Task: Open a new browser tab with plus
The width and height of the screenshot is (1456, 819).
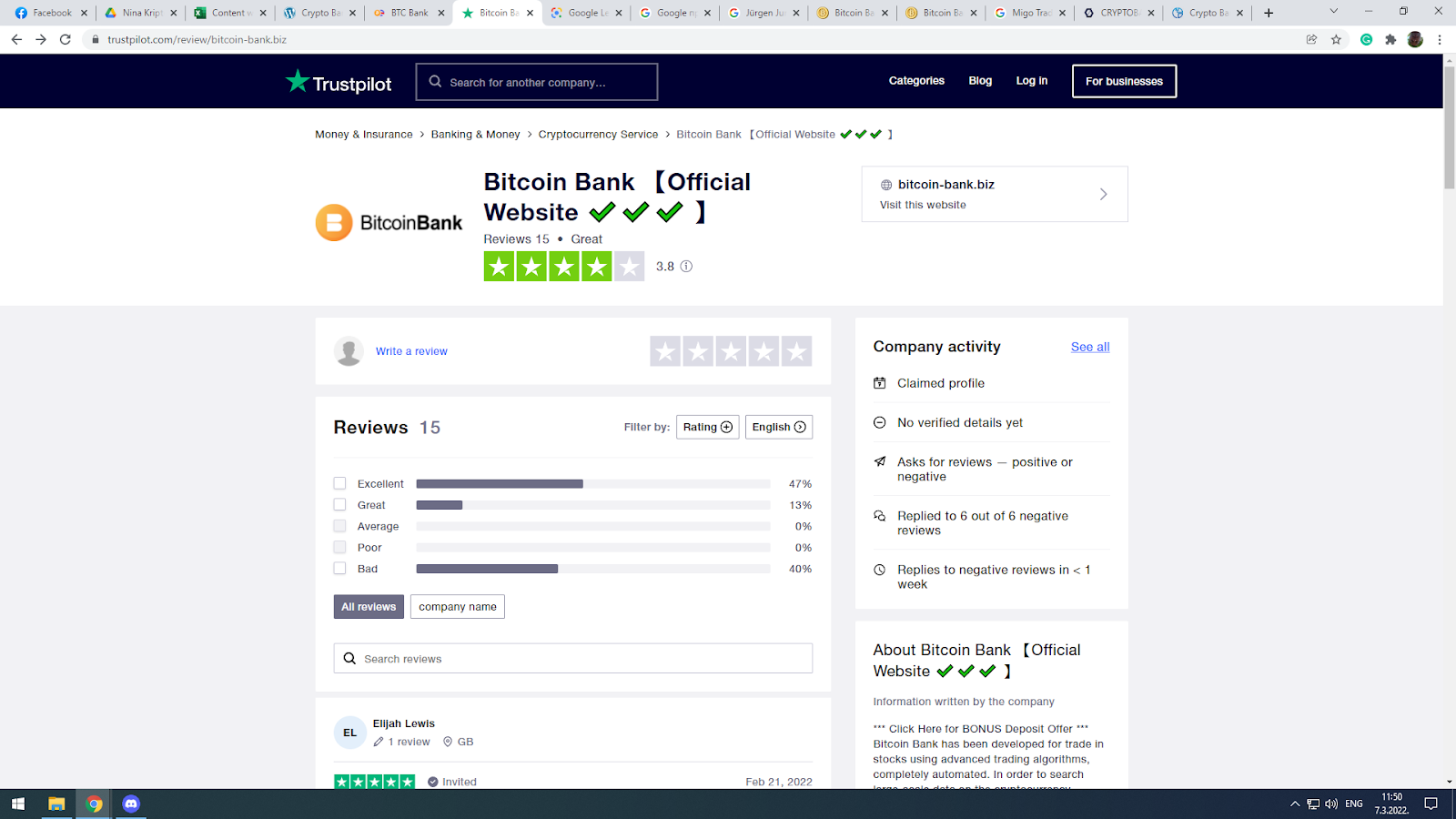Action: pyautogui.click(x=1269, y=13)
